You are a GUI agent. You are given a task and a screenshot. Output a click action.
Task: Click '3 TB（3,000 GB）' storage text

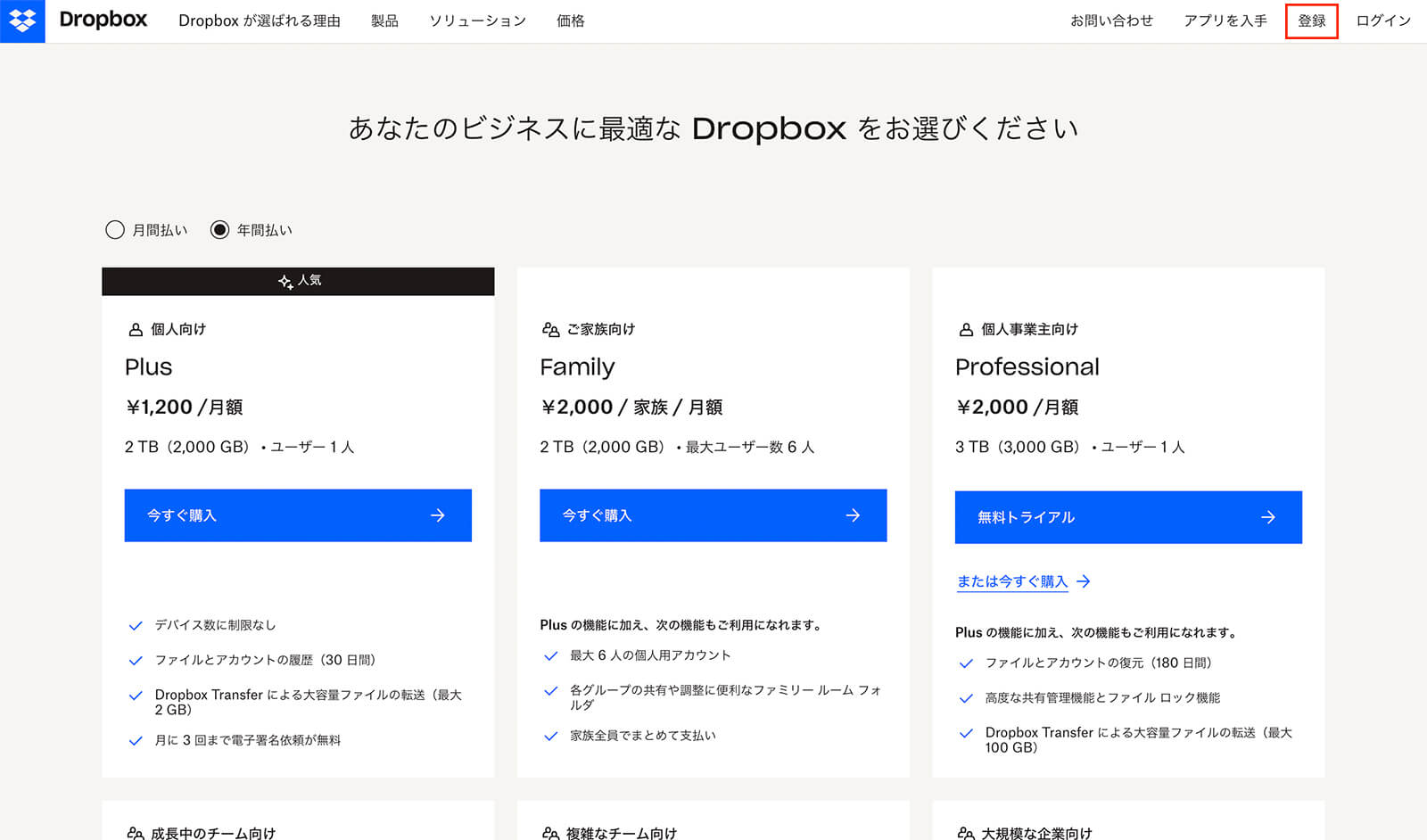click(x=1018, y=447)
